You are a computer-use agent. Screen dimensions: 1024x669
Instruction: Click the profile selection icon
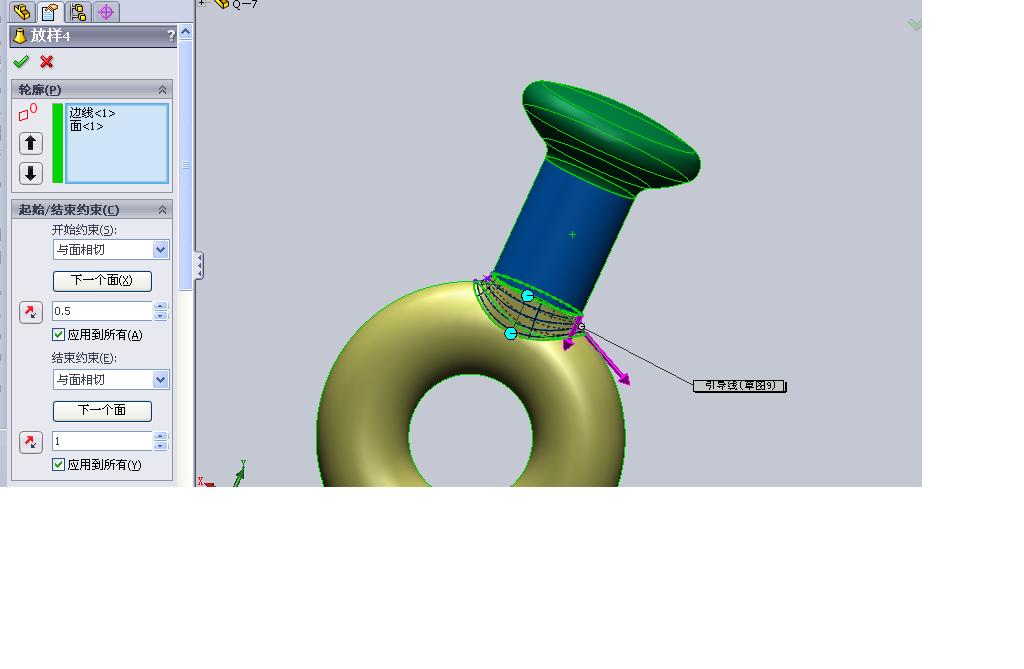coord(27,113)
